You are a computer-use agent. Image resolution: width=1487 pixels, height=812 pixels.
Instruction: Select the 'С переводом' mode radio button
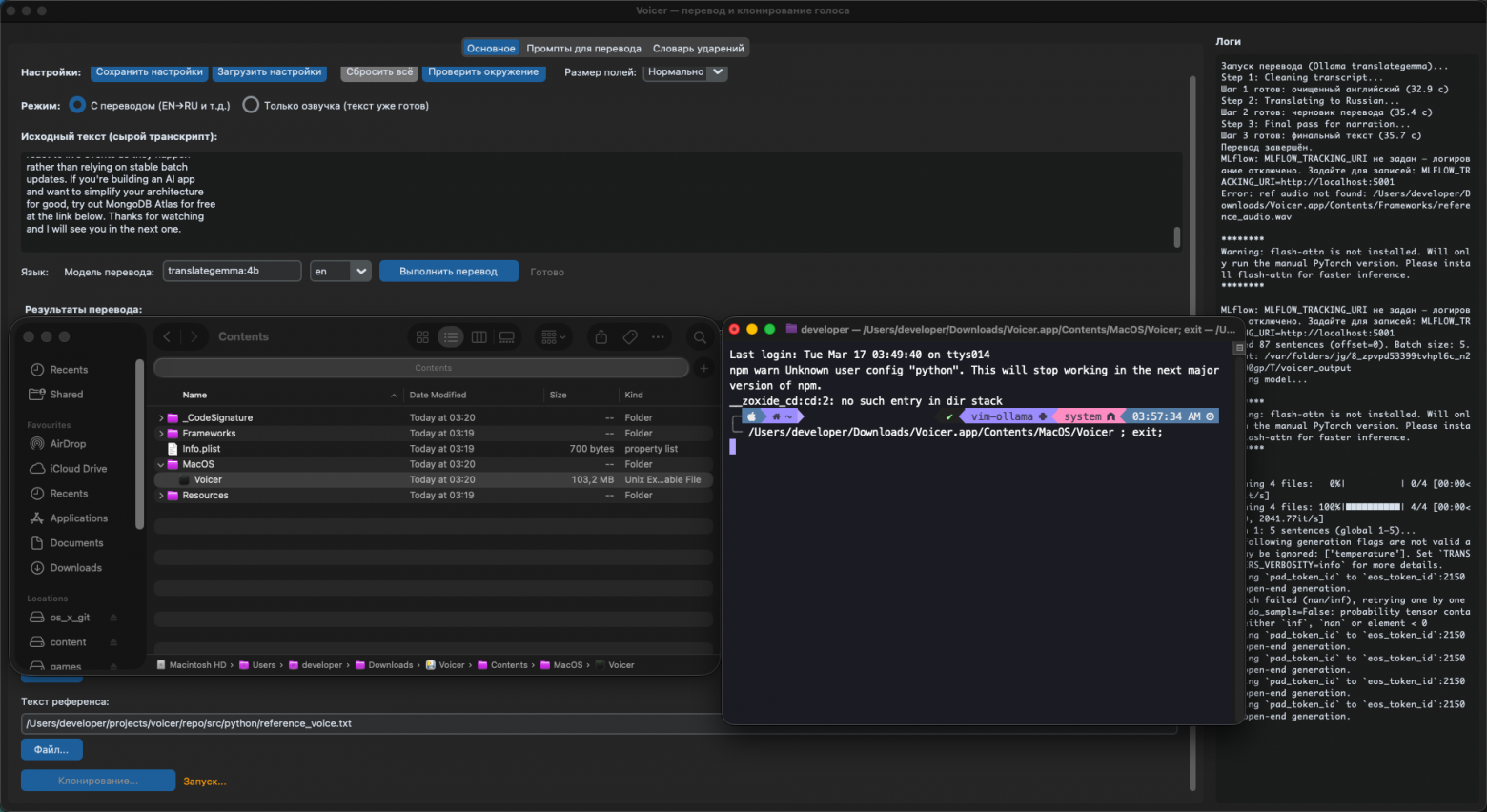[x=77, y=106]
